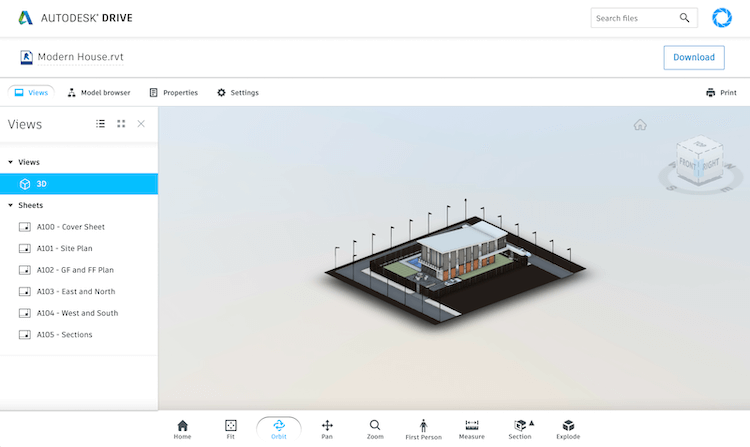The image size is (750, 447).
Task: Open sheet A104 - West and South
Action: [x=79, y=313]
